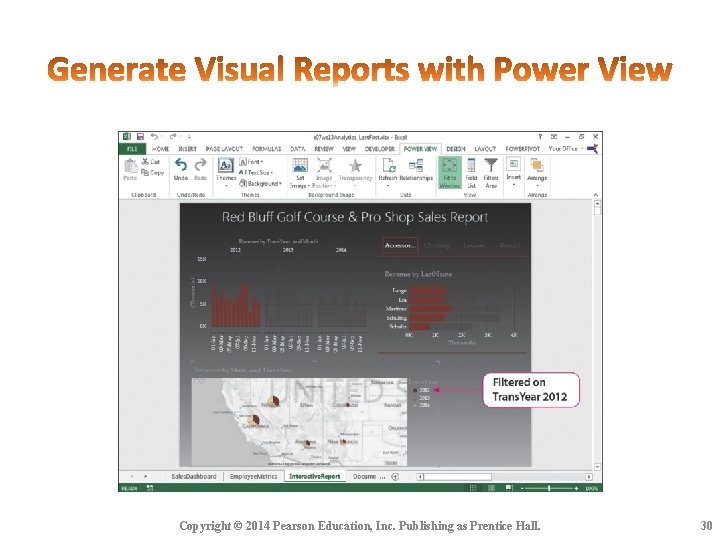Image resolution: width=720 pixels, height=540 pixels.
Task: Switch to the HOME ribbon tab
Action: 160,149
